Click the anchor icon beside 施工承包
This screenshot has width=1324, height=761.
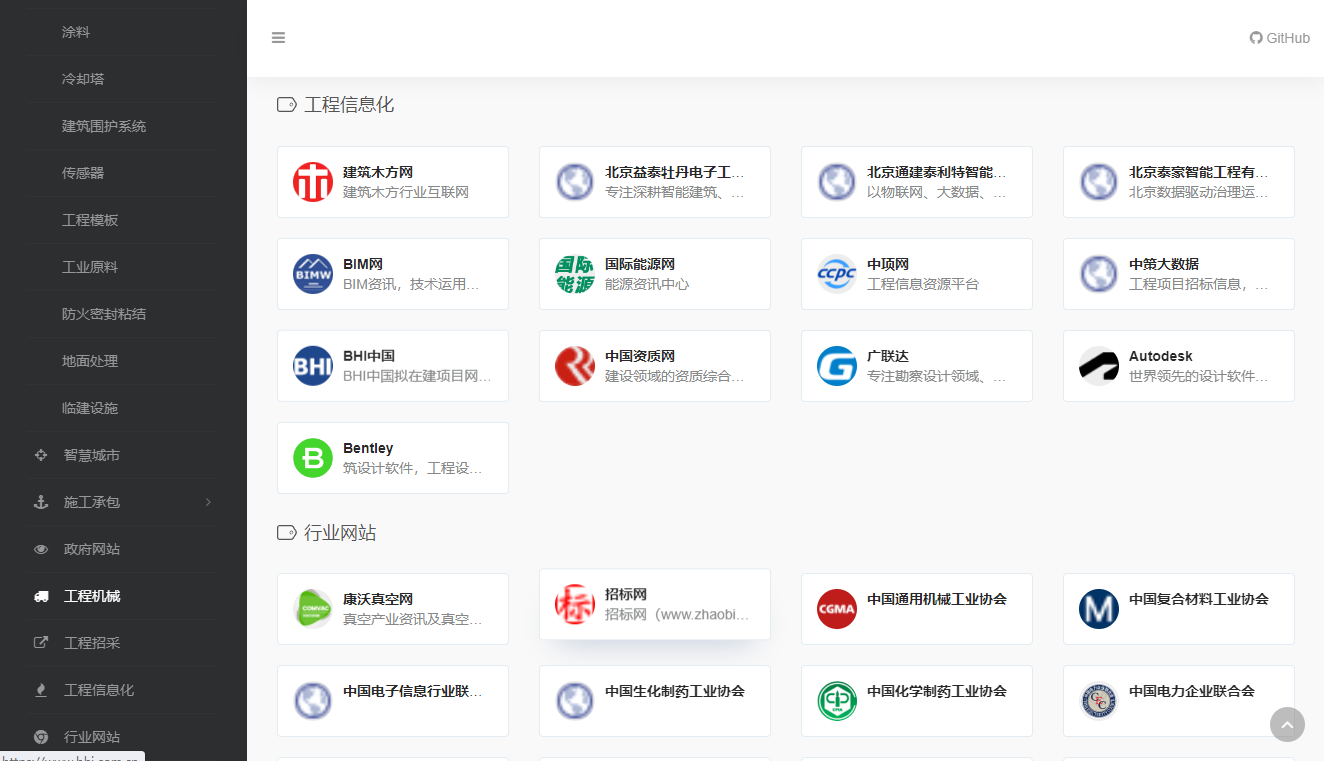click(x=41, y=502)
